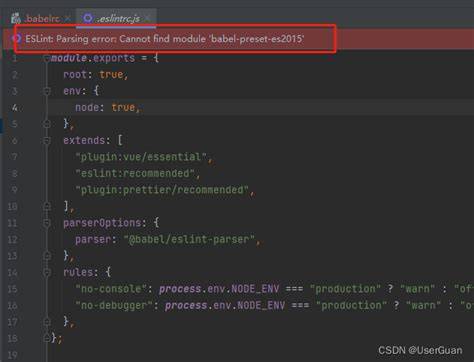Click "warn" string on line 15
The width and height of the screenshot is (474, 362).
coord(417,289)
